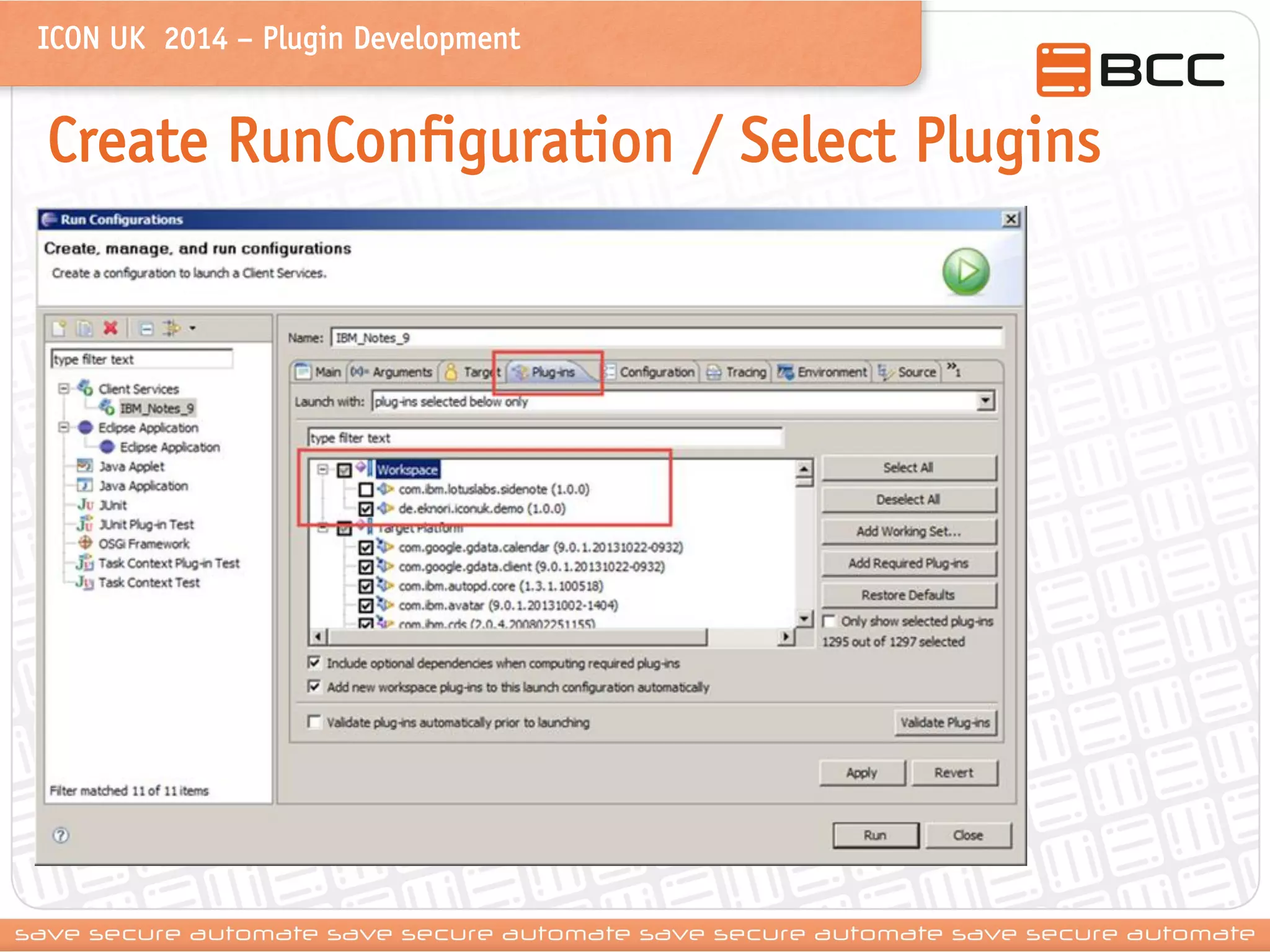Click the de.eknori.iconuk.demo plug-in icon
Screen dimensions: 1270x952
tap(386, 508)
